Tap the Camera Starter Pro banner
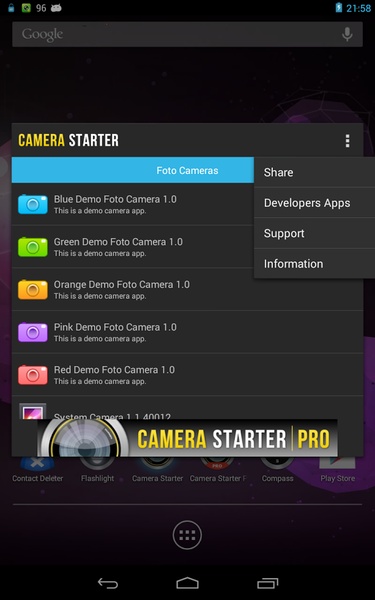This screenshot has height=600, width=375. (188, 438)
